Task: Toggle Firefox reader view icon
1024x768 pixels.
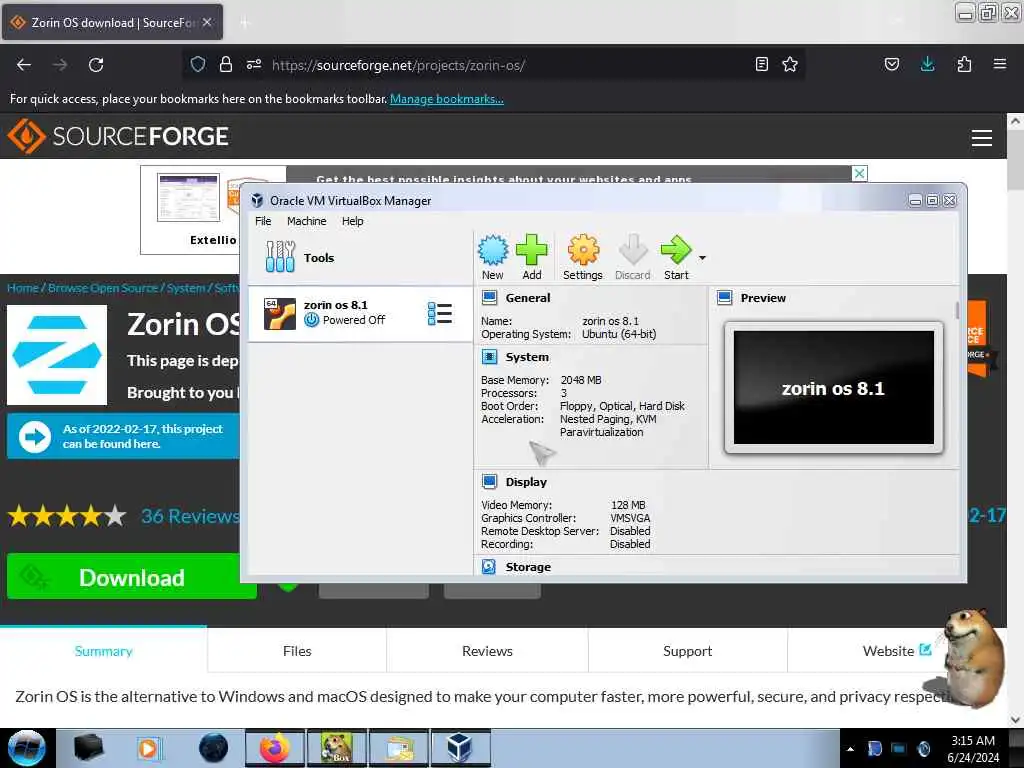Action: 761,64
